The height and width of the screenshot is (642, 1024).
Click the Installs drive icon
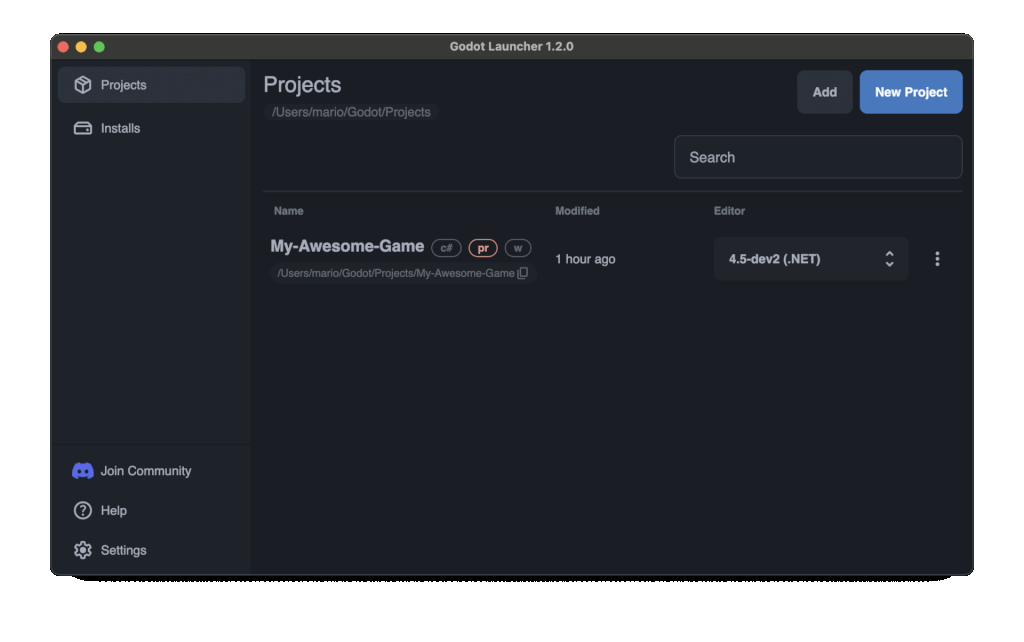[x=83, y=128]
